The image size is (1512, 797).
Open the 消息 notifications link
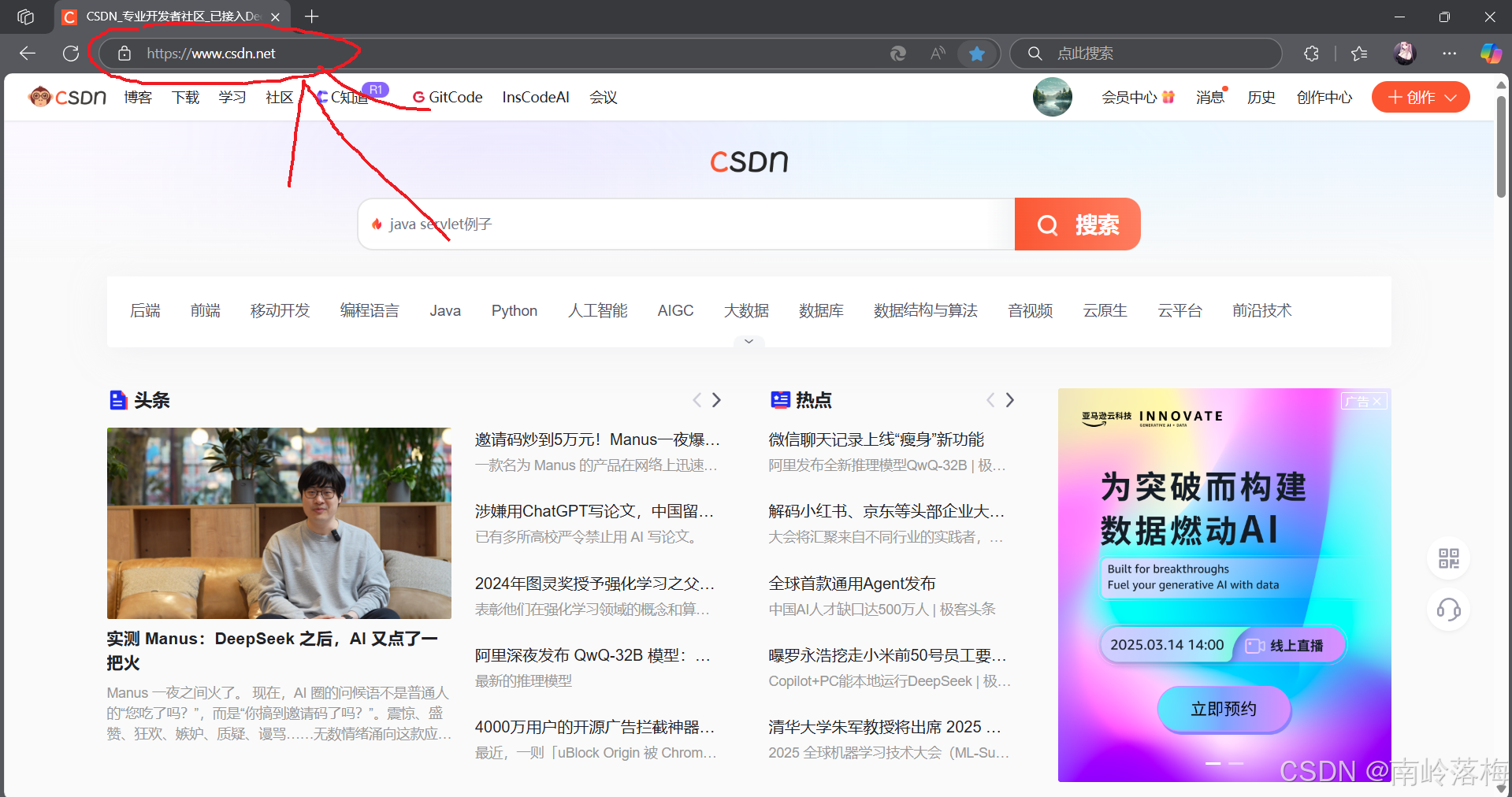(x=1210, y=97)
